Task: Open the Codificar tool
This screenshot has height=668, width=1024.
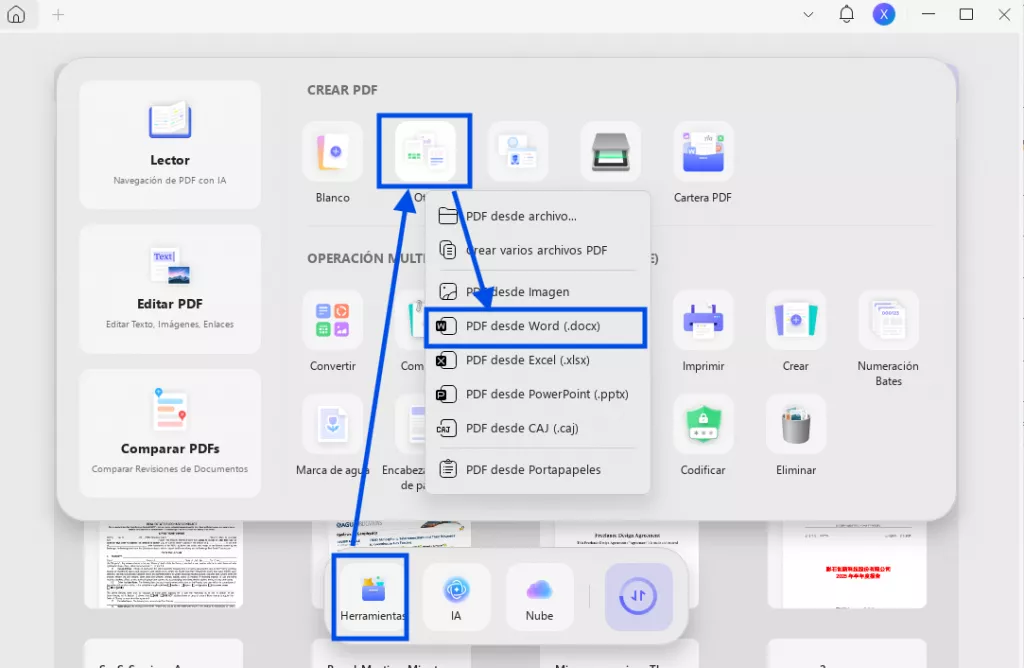Action: [x=703, y=424]
